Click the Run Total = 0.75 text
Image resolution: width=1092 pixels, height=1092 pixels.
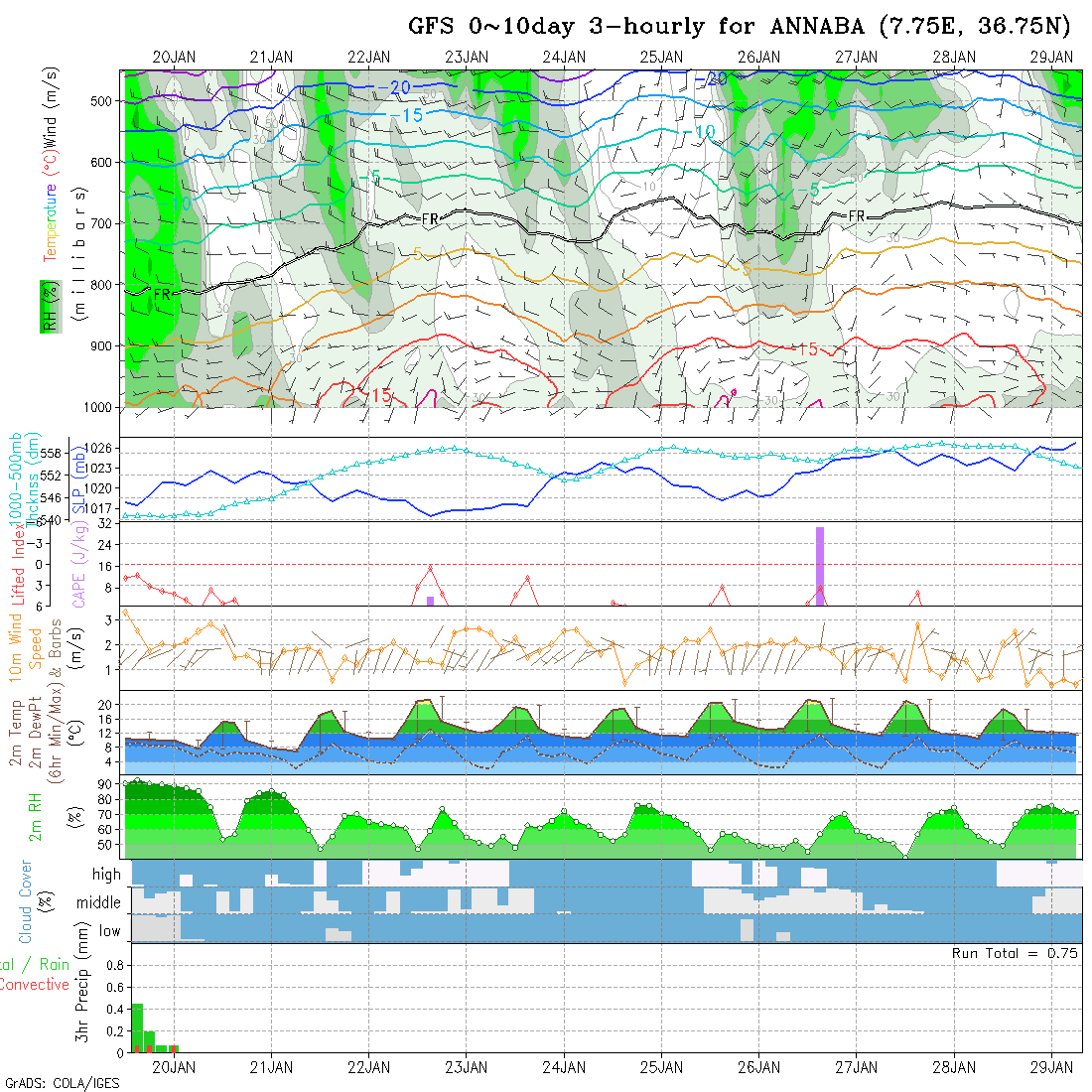point(1015,953)
